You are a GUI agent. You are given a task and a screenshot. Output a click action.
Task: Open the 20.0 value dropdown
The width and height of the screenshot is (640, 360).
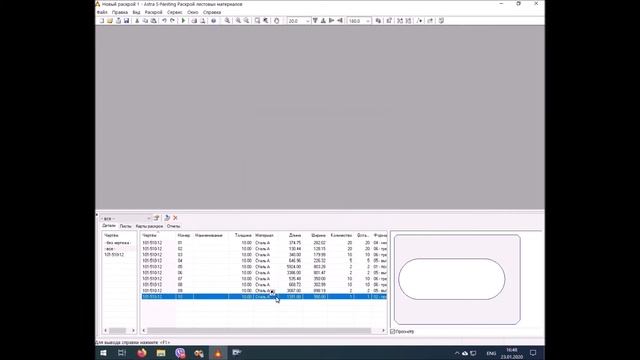tap(308, 21)
